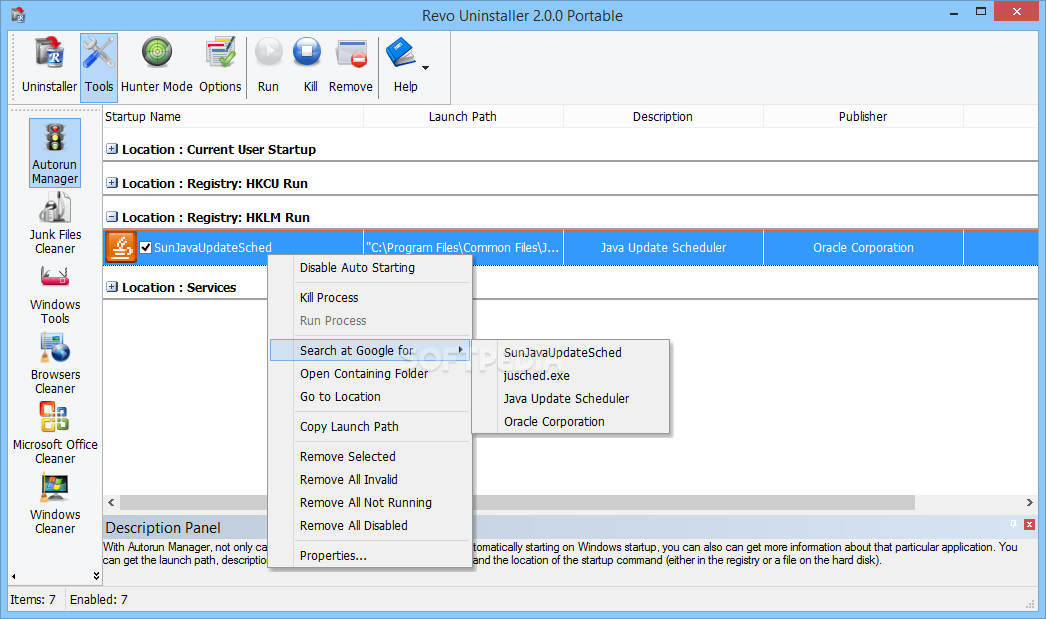Screen dimensions: 1046x619
Task: Click the Java Update Scheduler cell
Action: coord(663,247)
